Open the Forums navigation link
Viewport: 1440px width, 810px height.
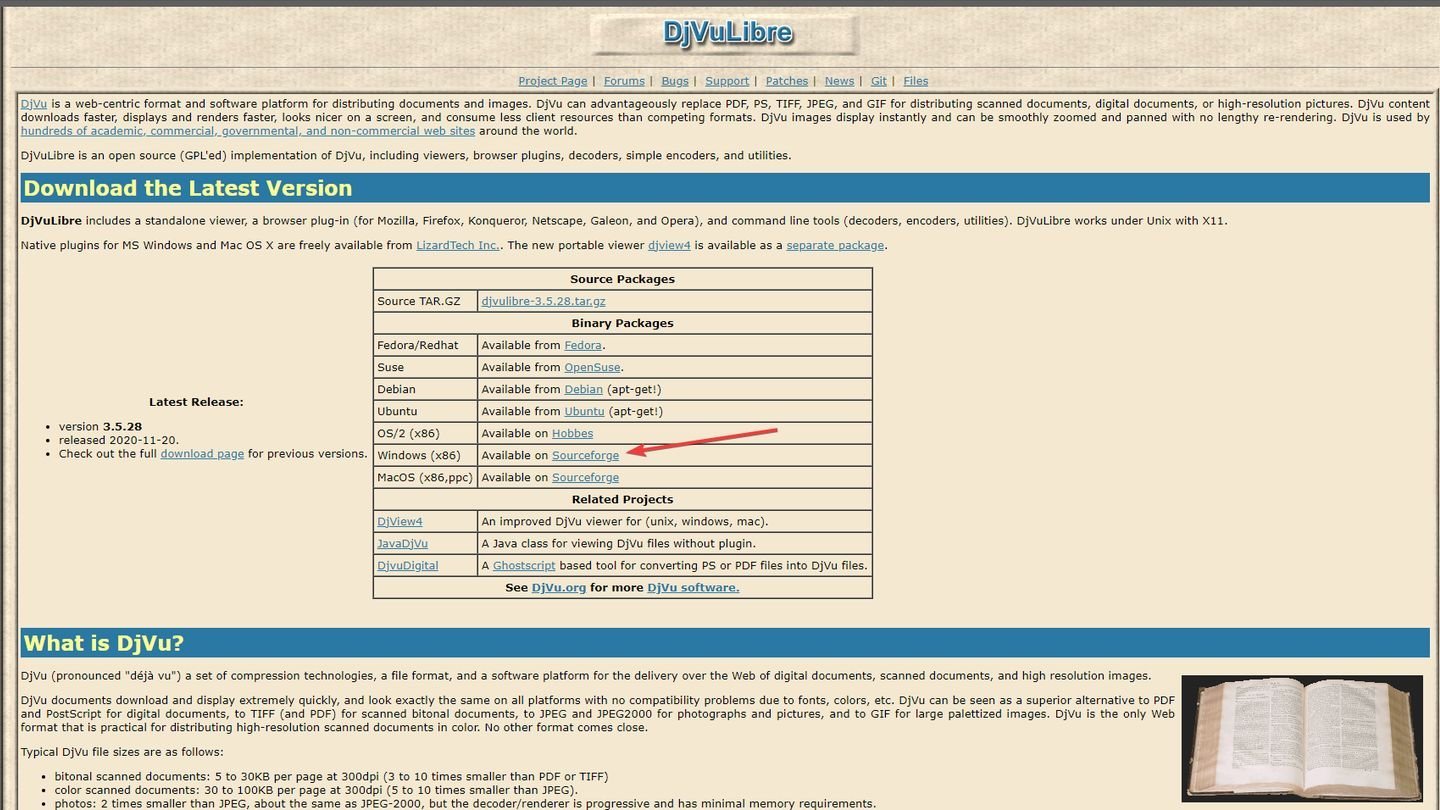pyautogui.click(x=624, y=81)
